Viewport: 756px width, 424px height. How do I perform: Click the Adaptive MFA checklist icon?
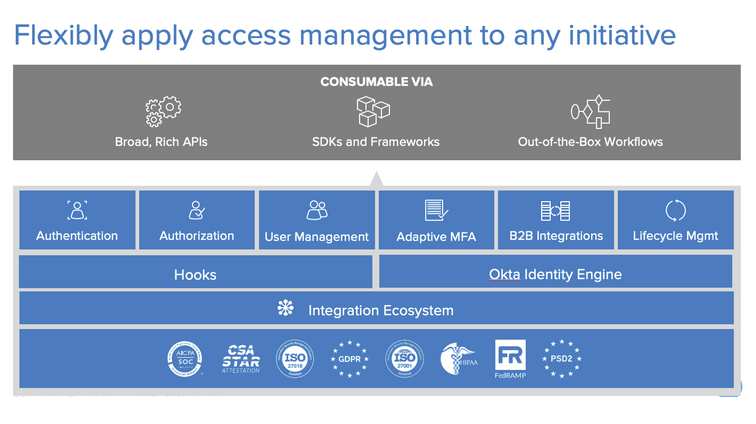coord(436,210)
